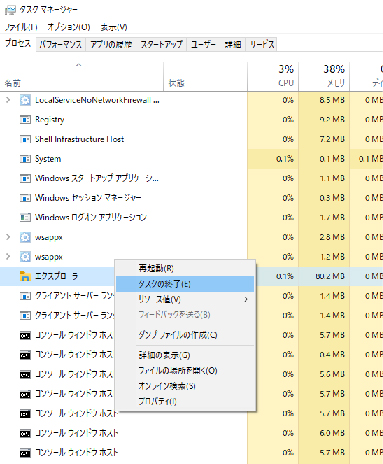Switch to the ユーザー tab
The height and width of the screenshot is (464, 383).
pyautogui.click(x=203, y=44)
